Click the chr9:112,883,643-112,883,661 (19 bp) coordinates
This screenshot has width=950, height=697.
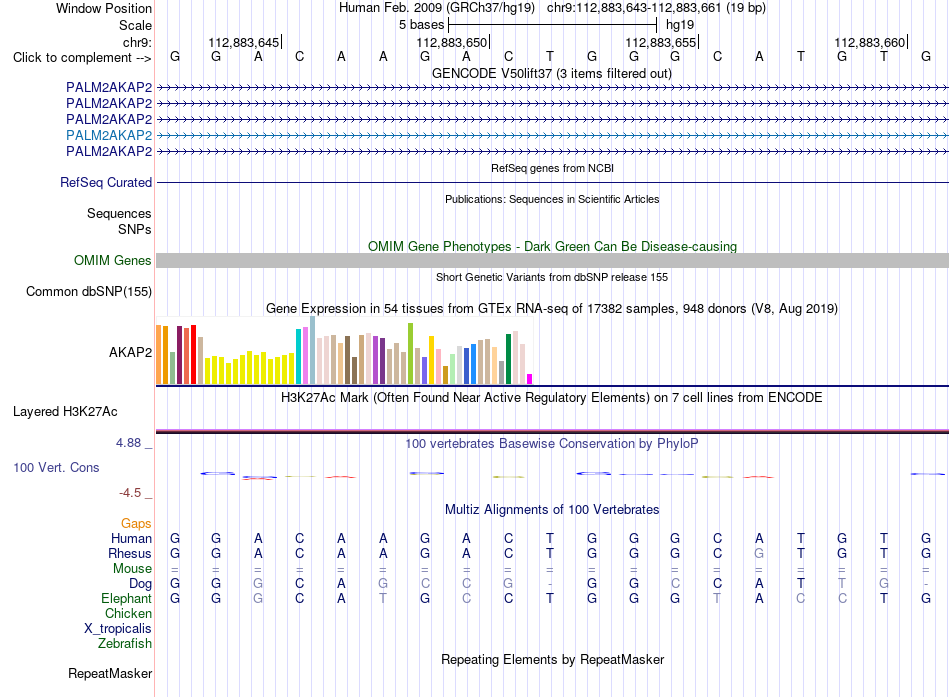(x=656, y=8)
